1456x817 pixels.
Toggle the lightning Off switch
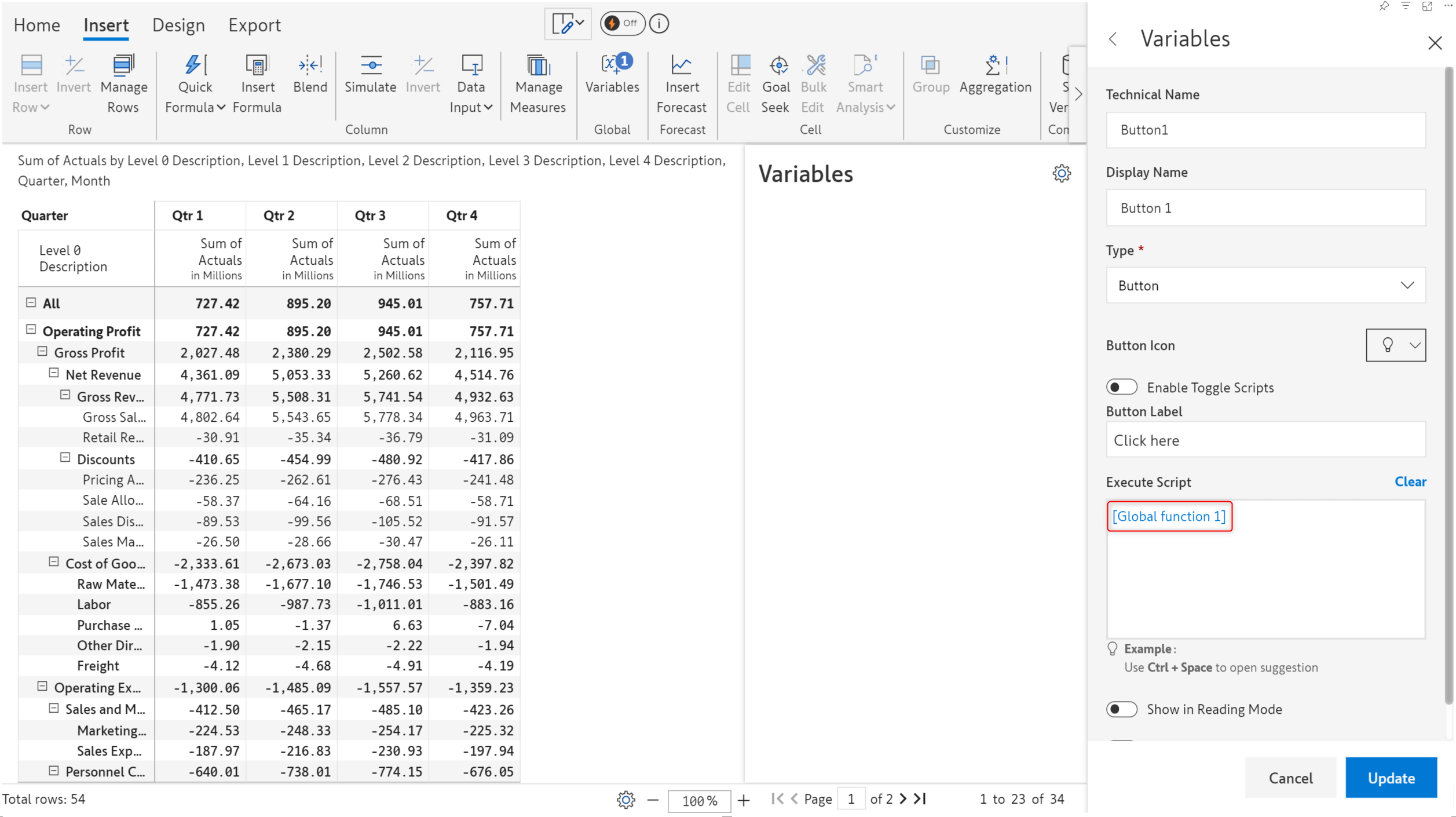[622, 24]
